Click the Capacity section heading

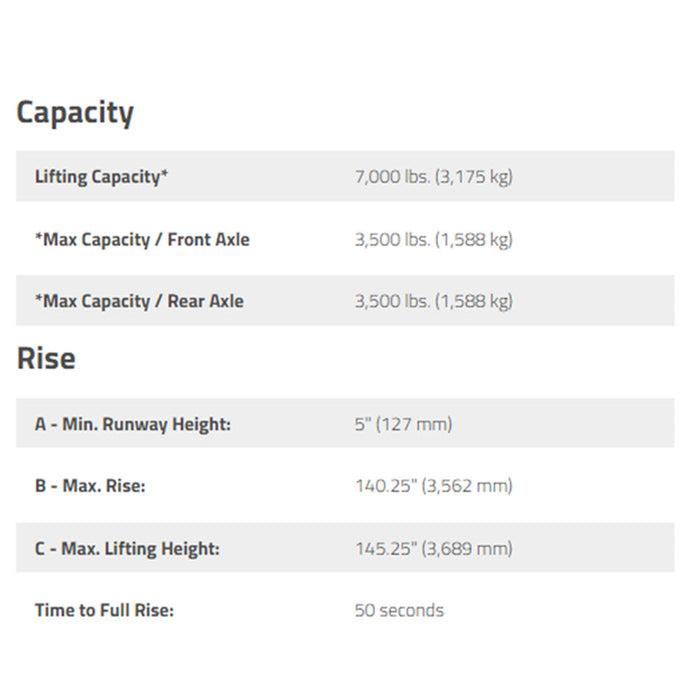(75, 113)
